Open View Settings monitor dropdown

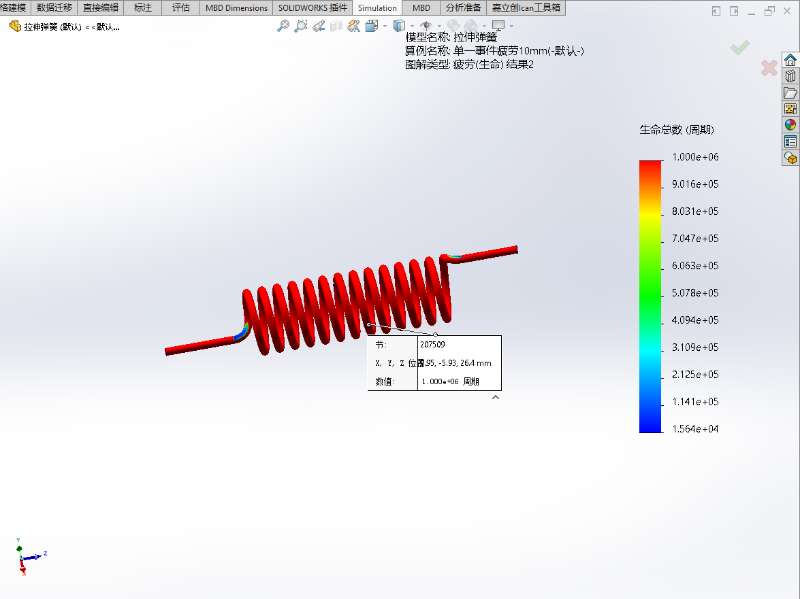[x=498, y=26]
